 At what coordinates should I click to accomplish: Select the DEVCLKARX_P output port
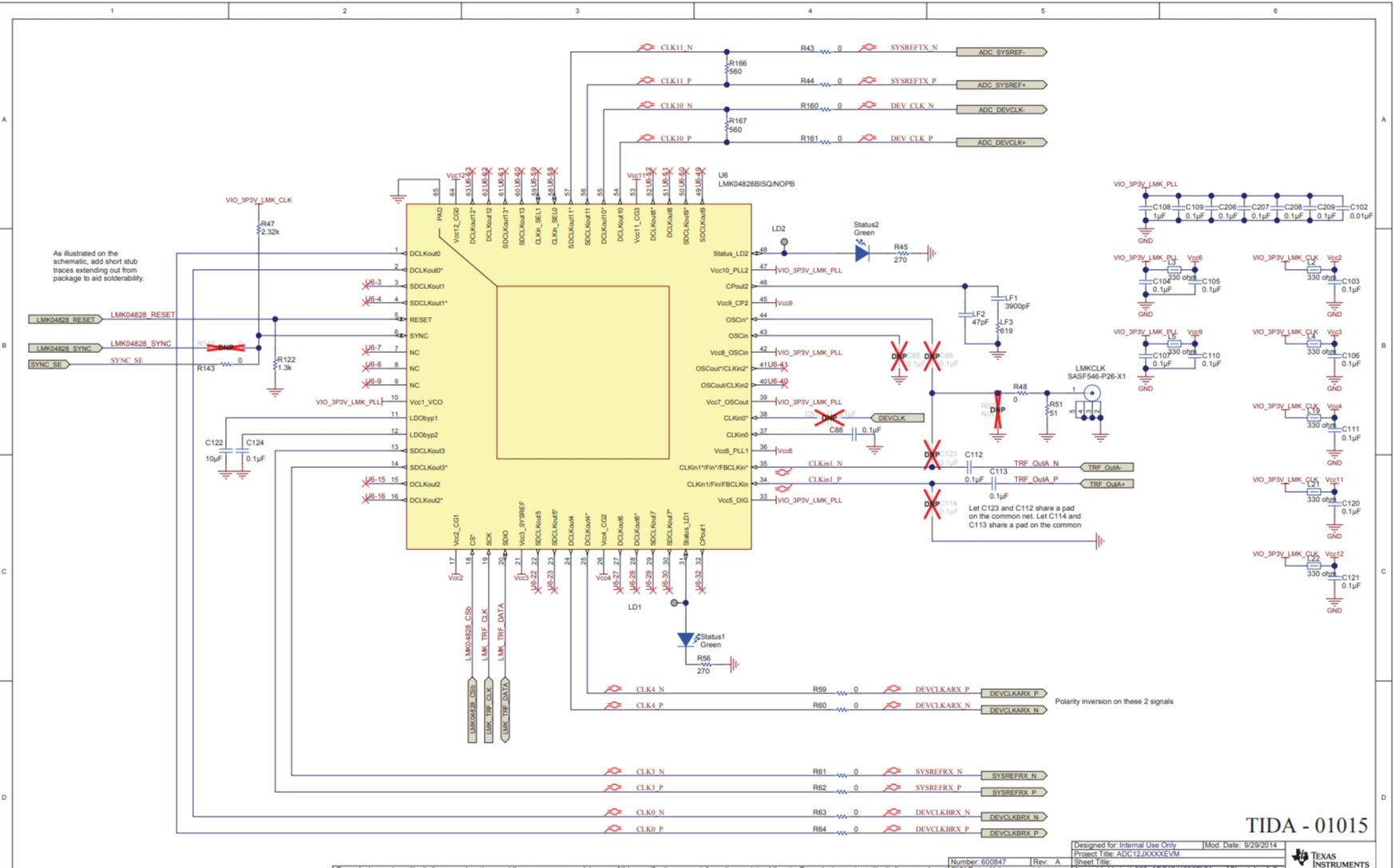click(x=1013, y=693)
